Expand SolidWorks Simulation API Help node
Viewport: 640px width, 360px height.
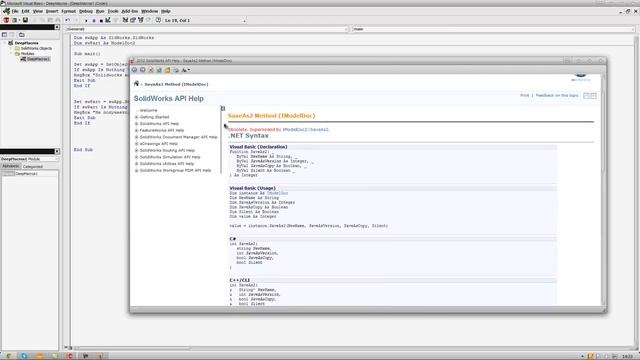pyautogui.click(x=137, y=157)
